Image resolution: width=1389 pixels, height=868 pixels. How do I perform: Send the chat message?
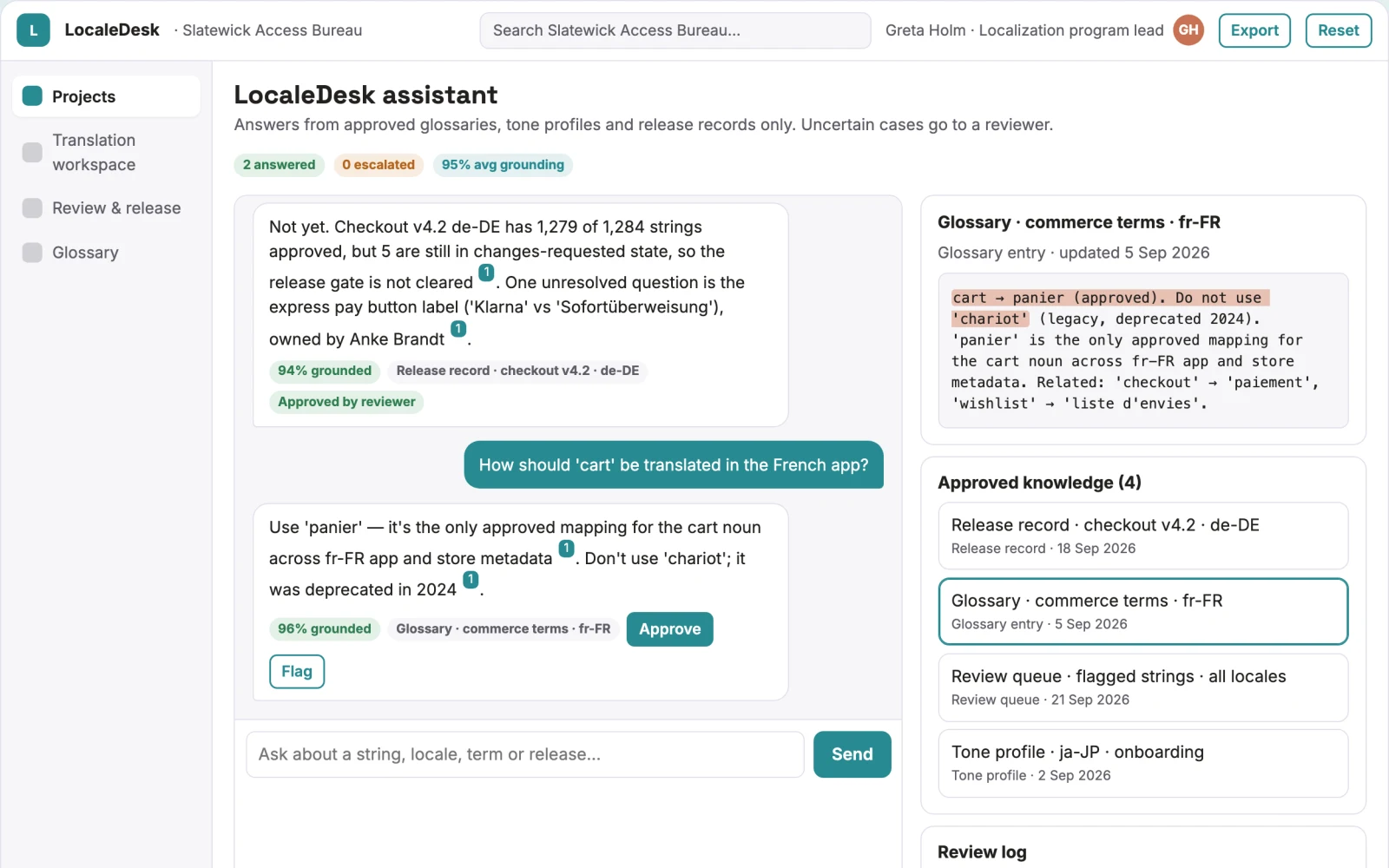(852, 754)
